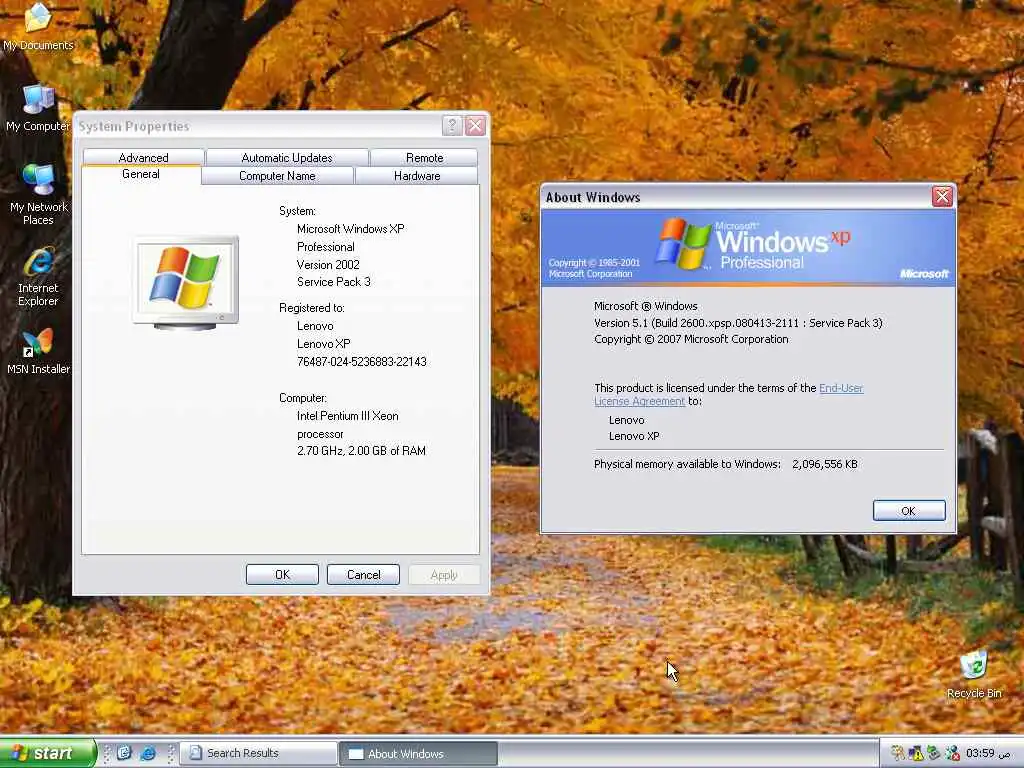This screenshot has width=1024, height=768.
Task: Click the Show Desktop quick launch icon
Action: coord(124,753)
